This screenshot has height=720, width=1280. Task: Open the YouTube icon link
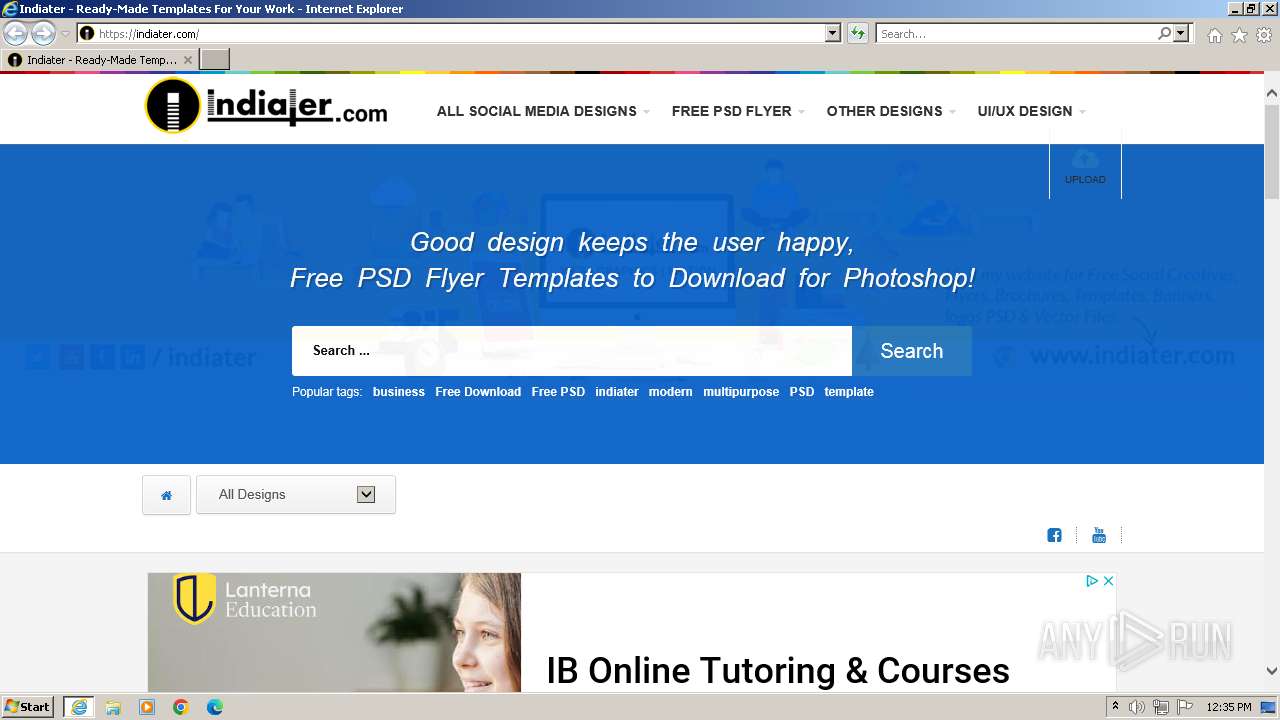tap(1099, 535)
